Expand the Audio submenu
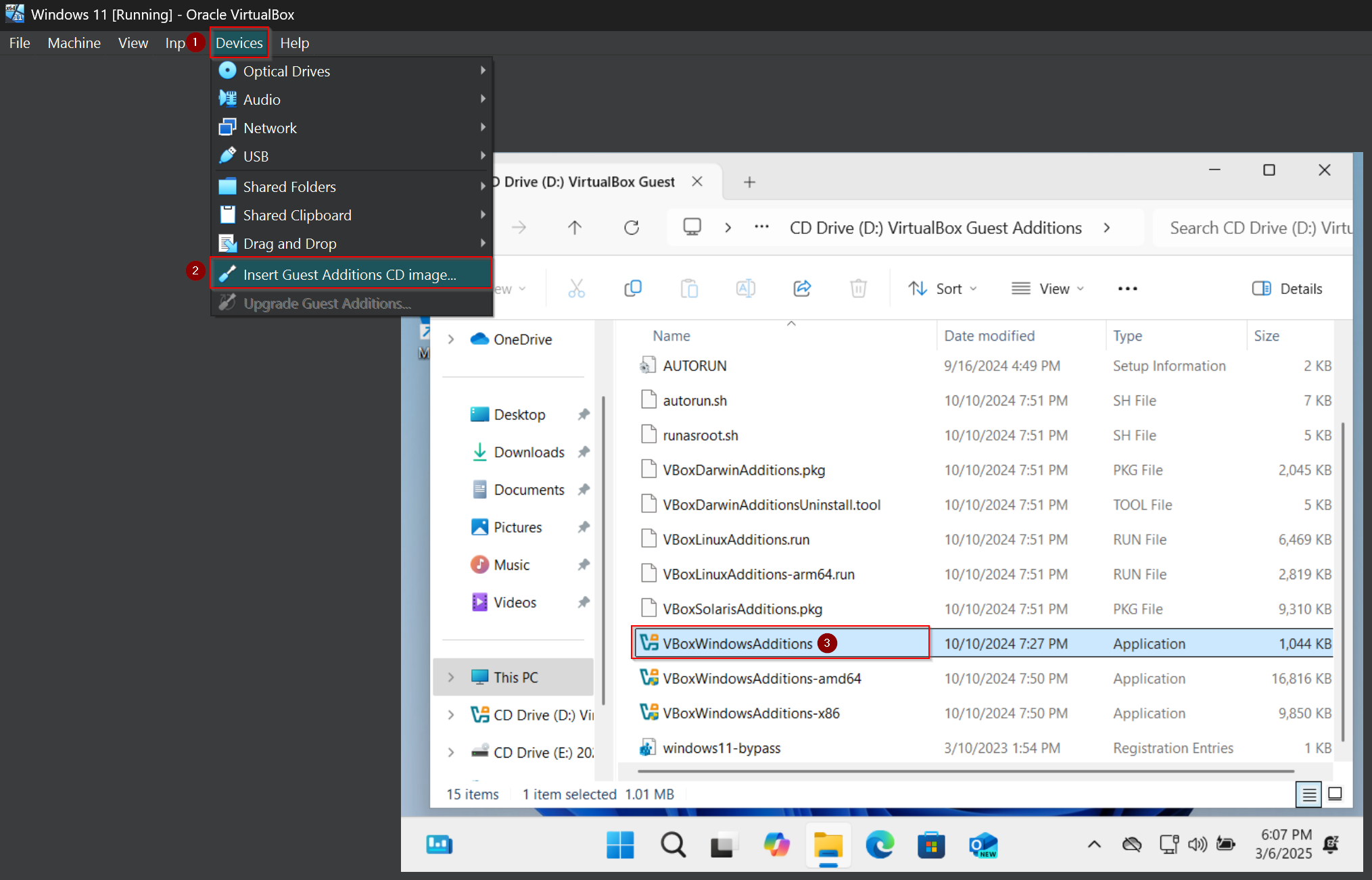Screen dimensions: 1372x880 351,99
